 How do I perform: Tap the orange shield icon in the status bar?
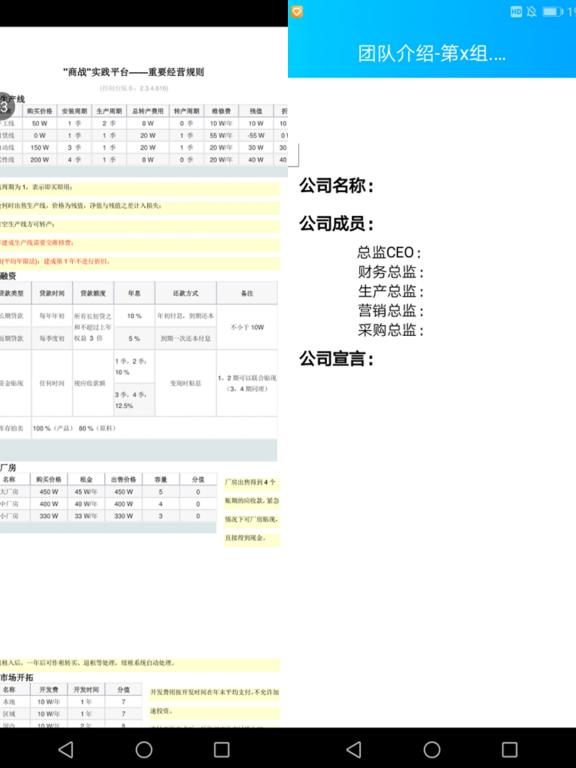tap(297, 12)
